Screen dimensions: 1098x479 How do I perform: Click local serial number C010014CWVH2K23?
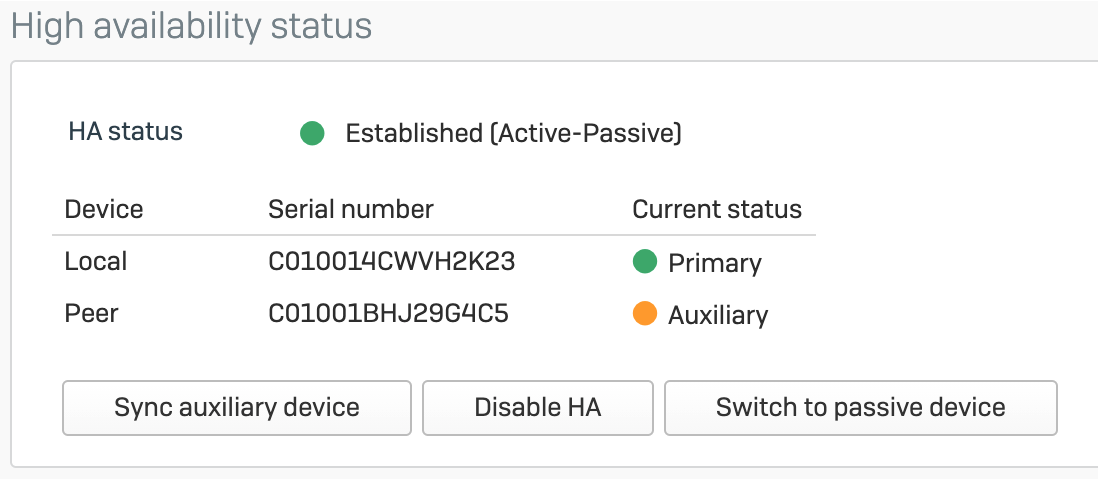392,262
